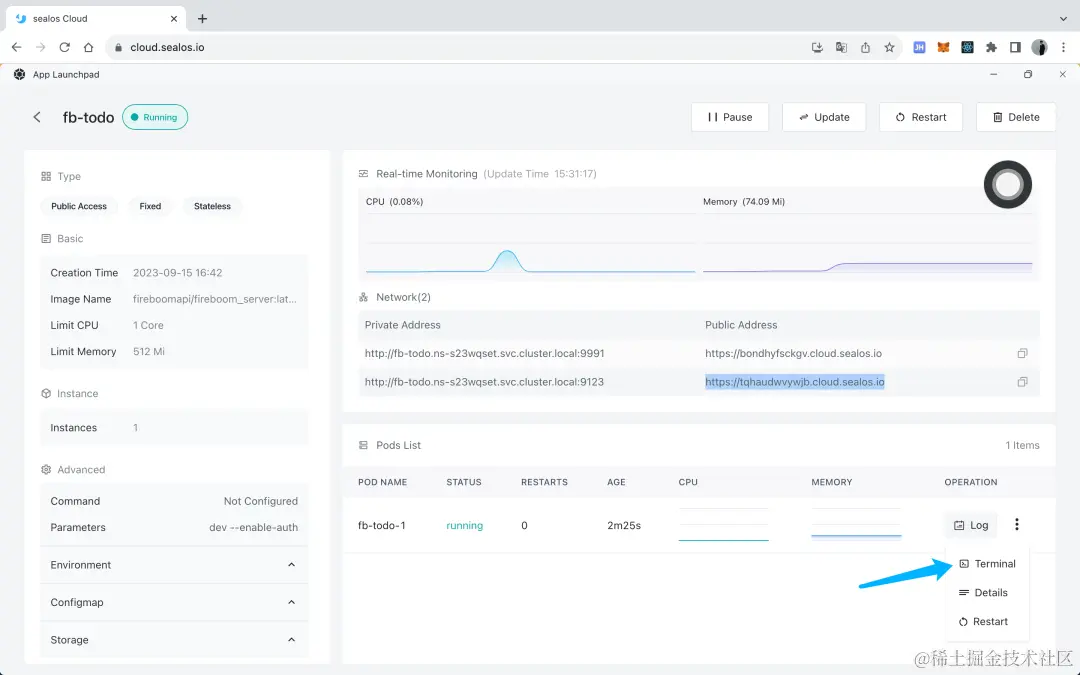
Task: Copy the bondhyfsckgv public address
Action: point(1022,353)
